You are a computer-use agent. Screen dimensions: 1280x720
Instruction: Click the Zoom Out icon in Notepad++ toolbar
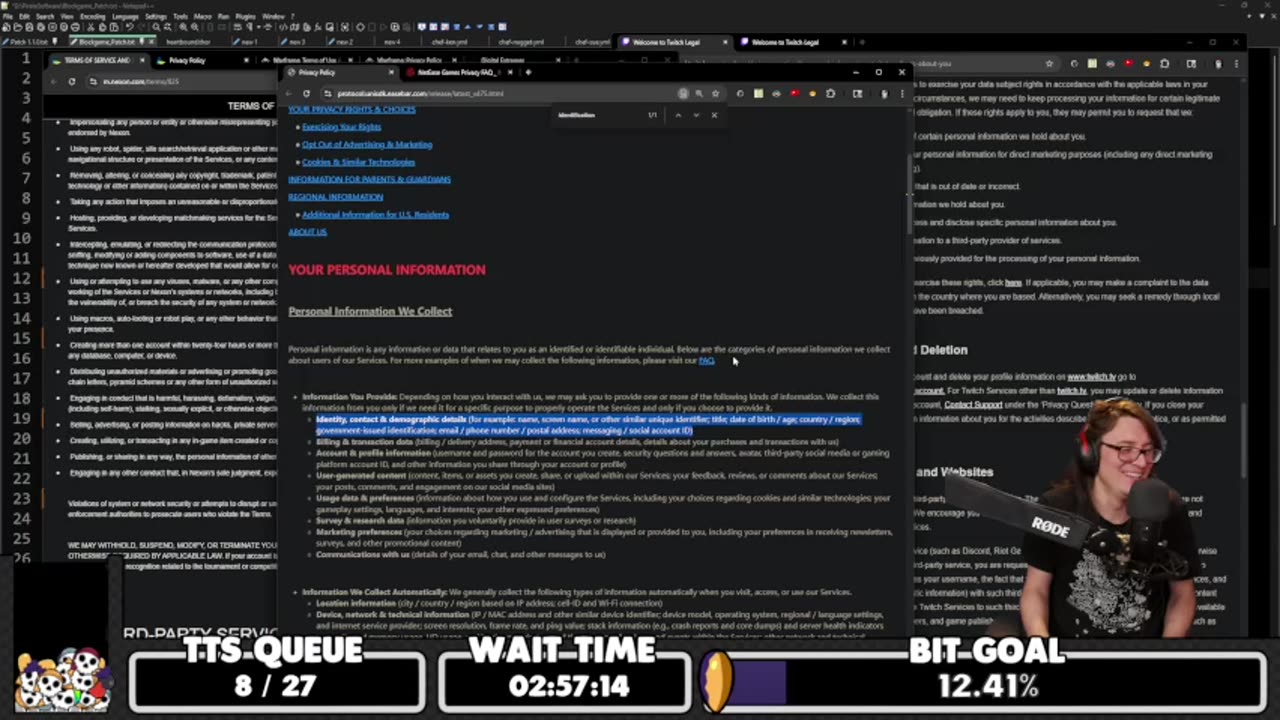coord(196,27)
